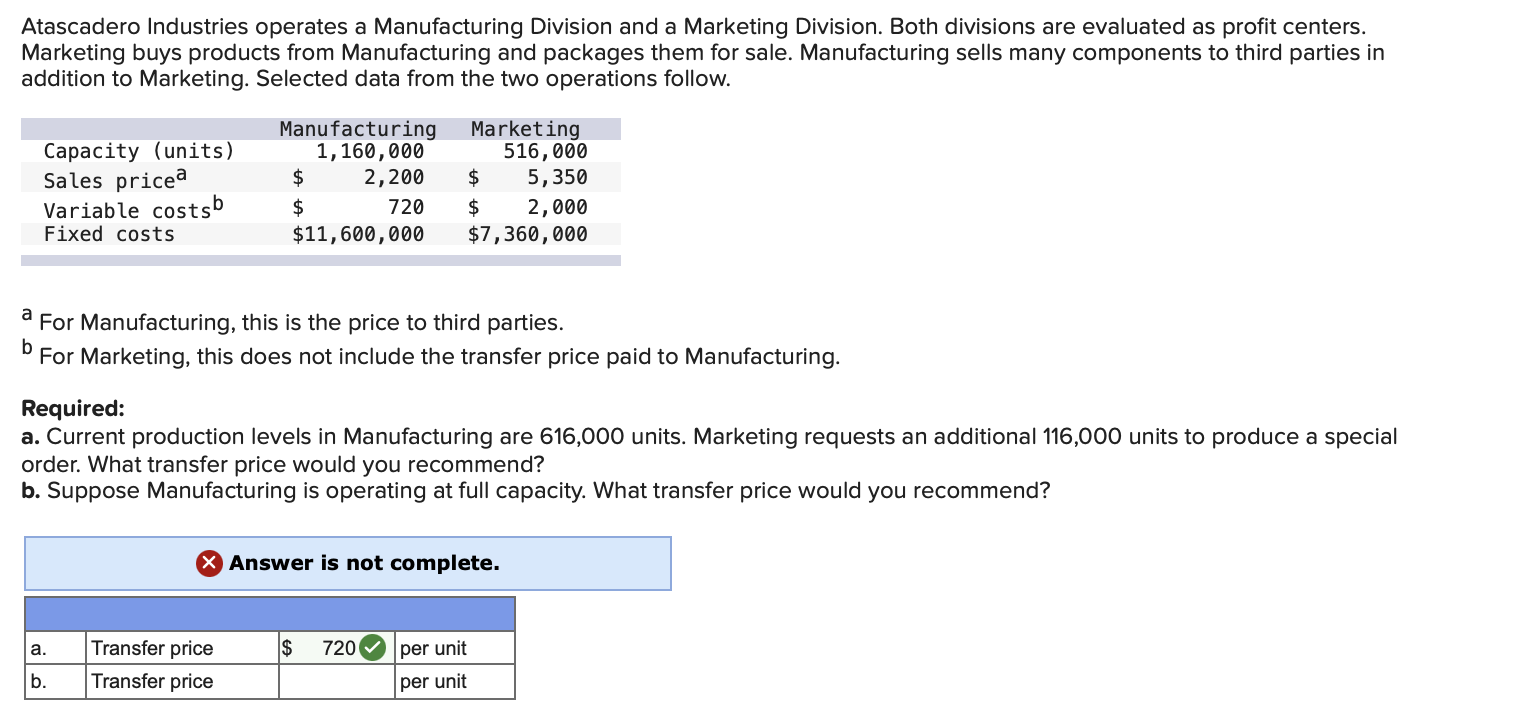Click the row label 'a.' in answer table
Viewport: 1520px width, 721px height.
tap(38, 649)
